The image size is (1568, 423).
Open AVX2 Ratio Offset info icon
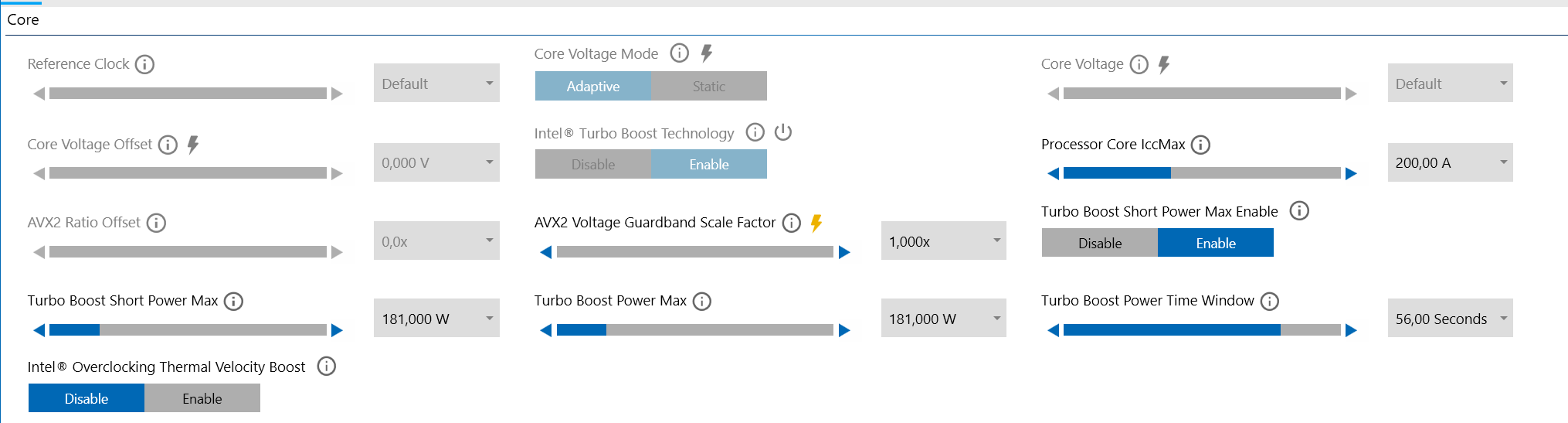coord(156,223)
